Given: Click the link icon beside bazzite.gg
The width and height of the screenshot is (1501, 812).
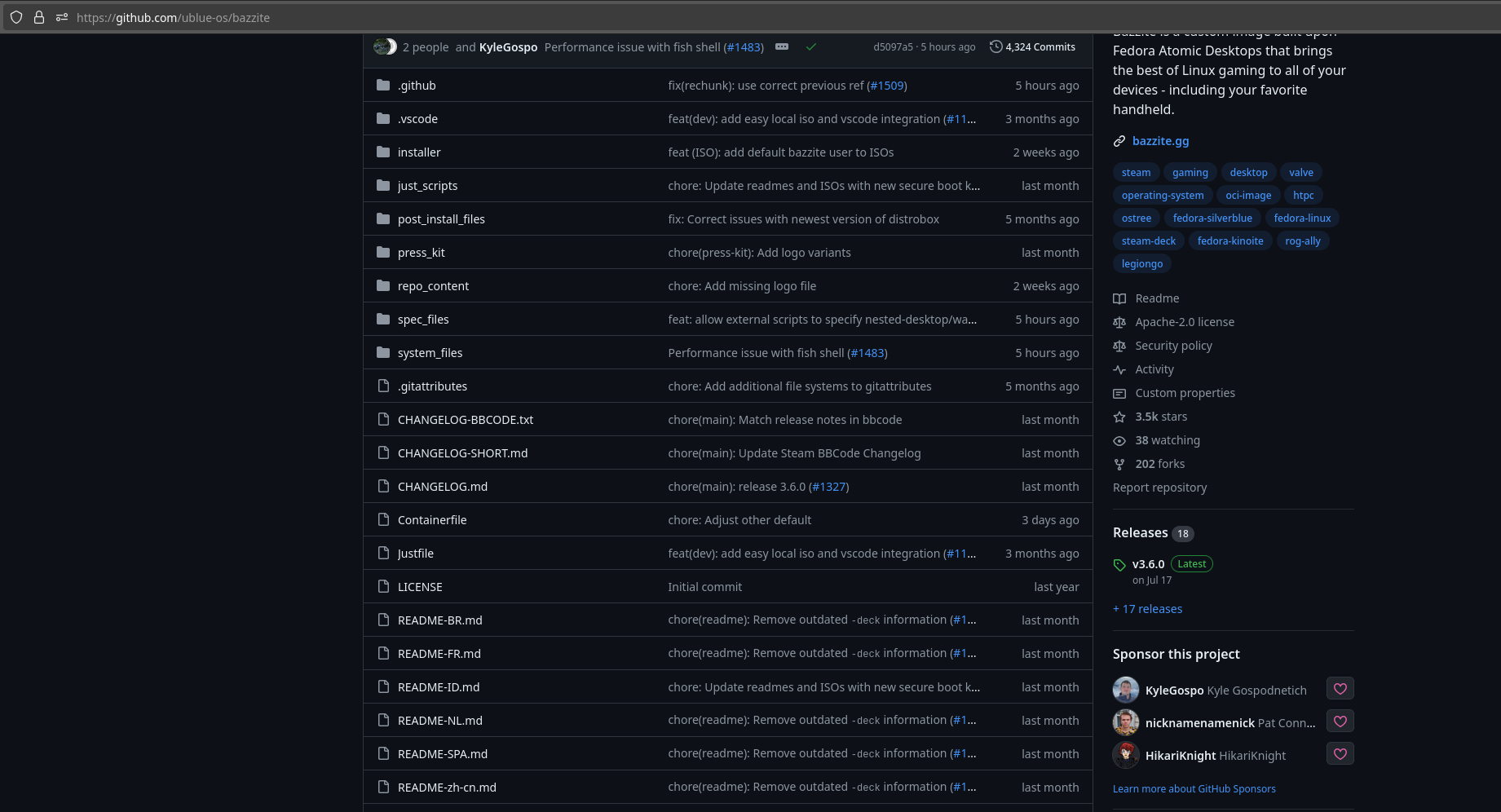Looking at the screenshot, I should pos(1119,141).
